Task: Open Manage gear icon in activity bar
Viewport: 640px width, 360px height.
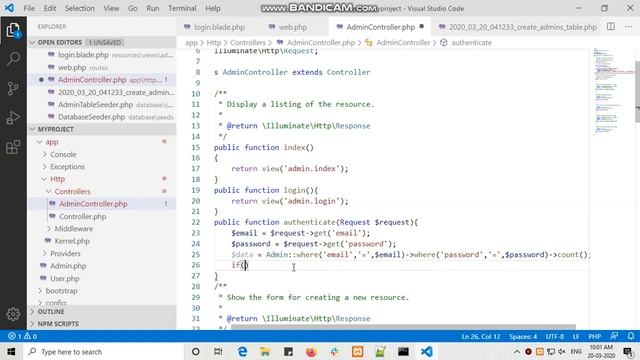Action: 13,314
